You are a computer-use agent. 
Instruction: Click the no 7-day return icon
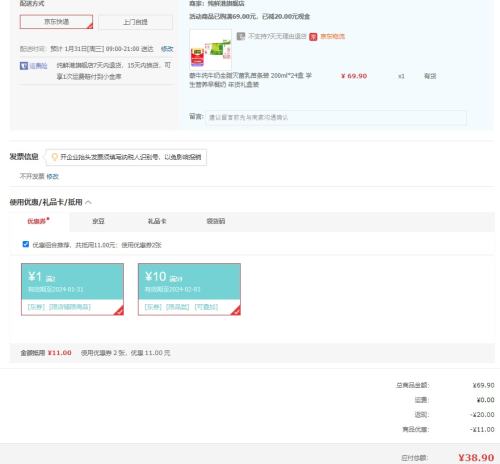pyautogui.click(x=241, y=36)
